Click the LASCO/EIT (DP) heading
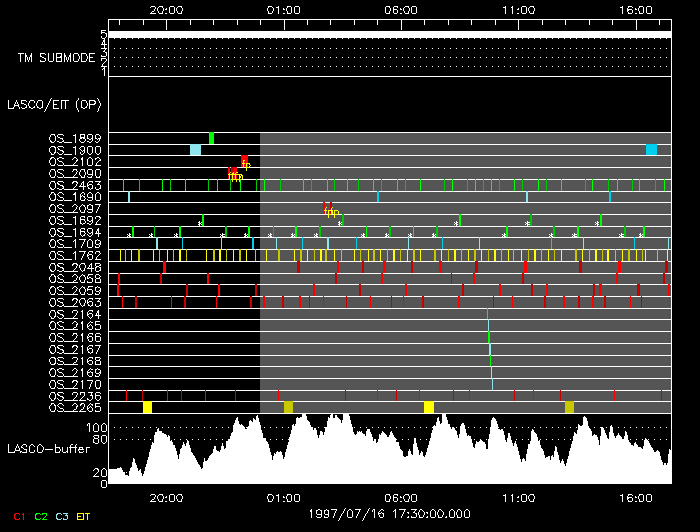 tap(53, 104)
